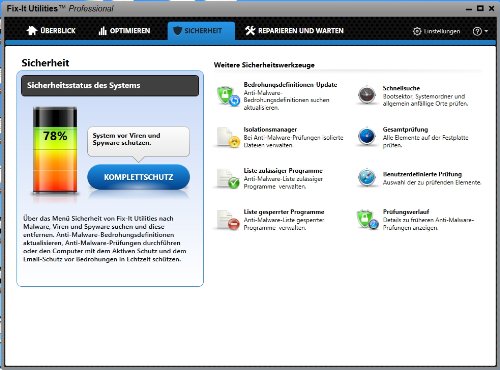
Task: Open the help question mark dropdown
Action: (480, 31)
